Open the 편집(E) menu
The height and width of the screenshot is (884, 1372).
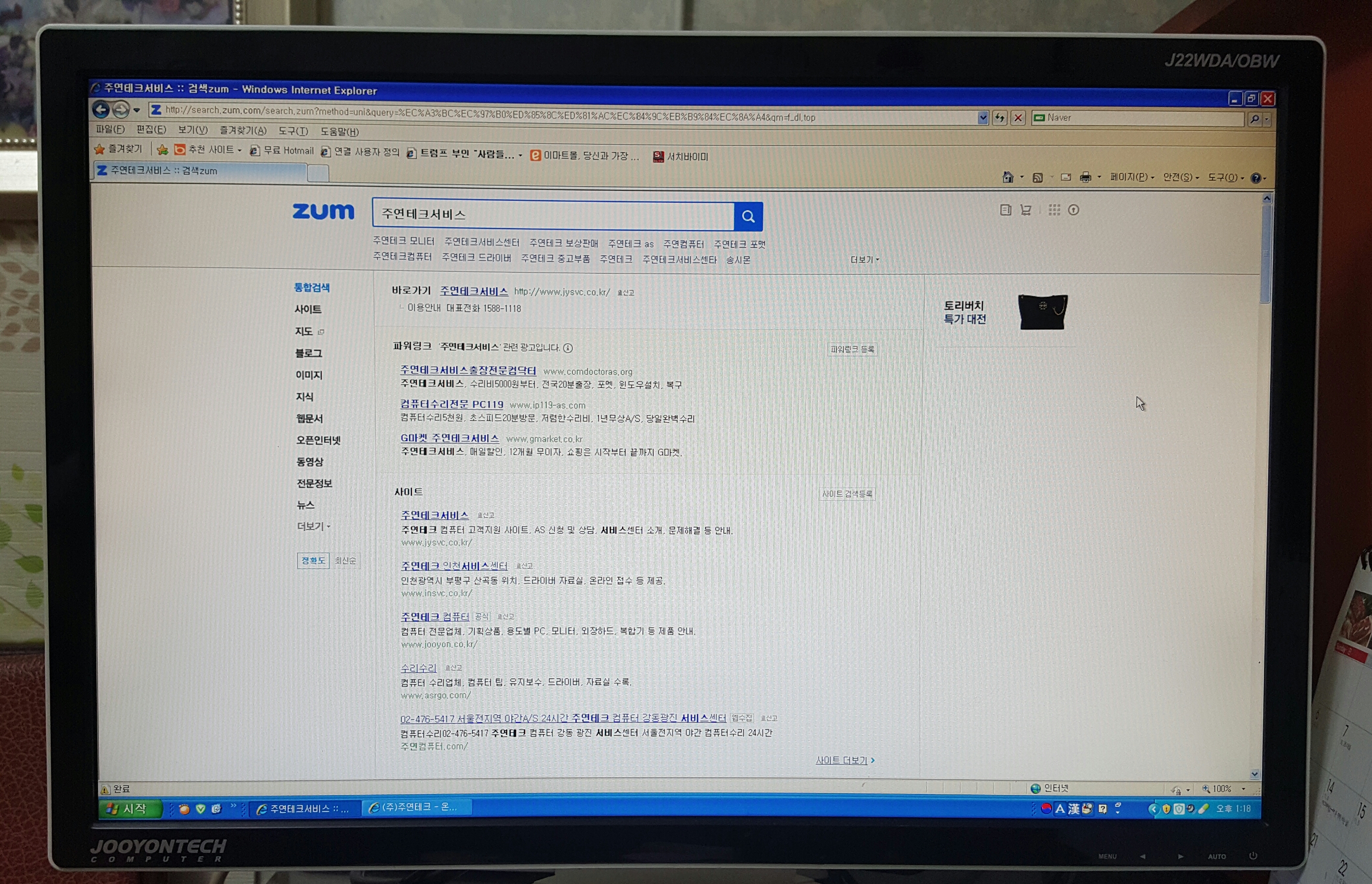[151, 130]
